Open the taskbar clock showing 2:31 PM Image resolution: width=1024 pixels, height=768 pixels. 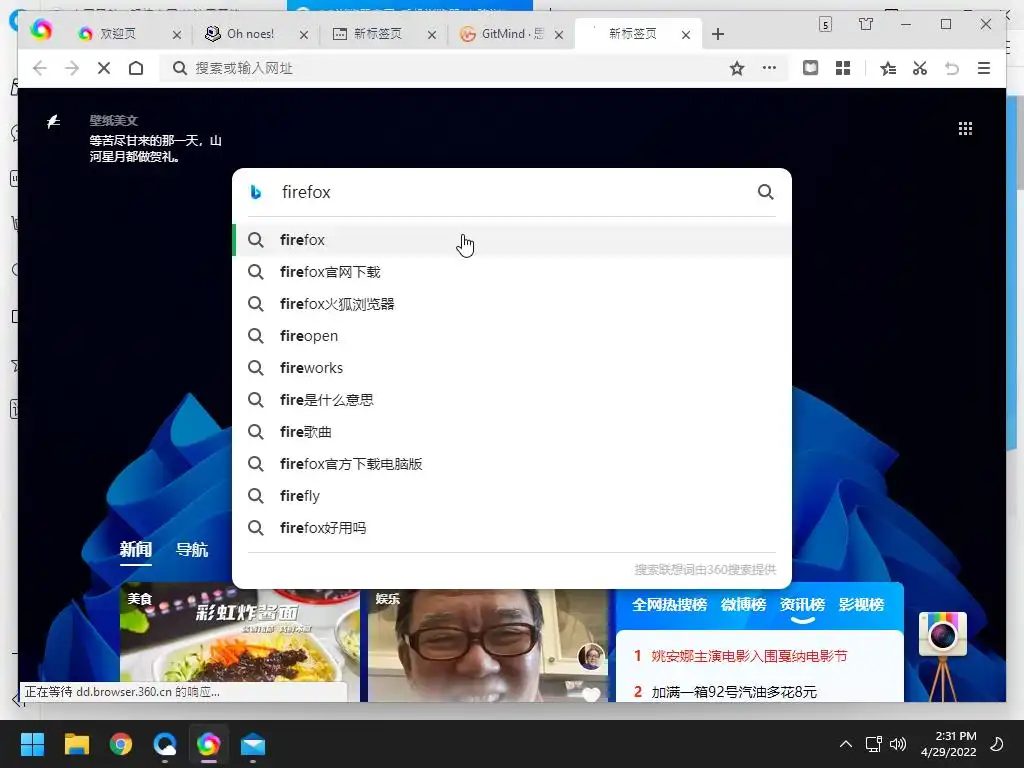tap(948, 744)
